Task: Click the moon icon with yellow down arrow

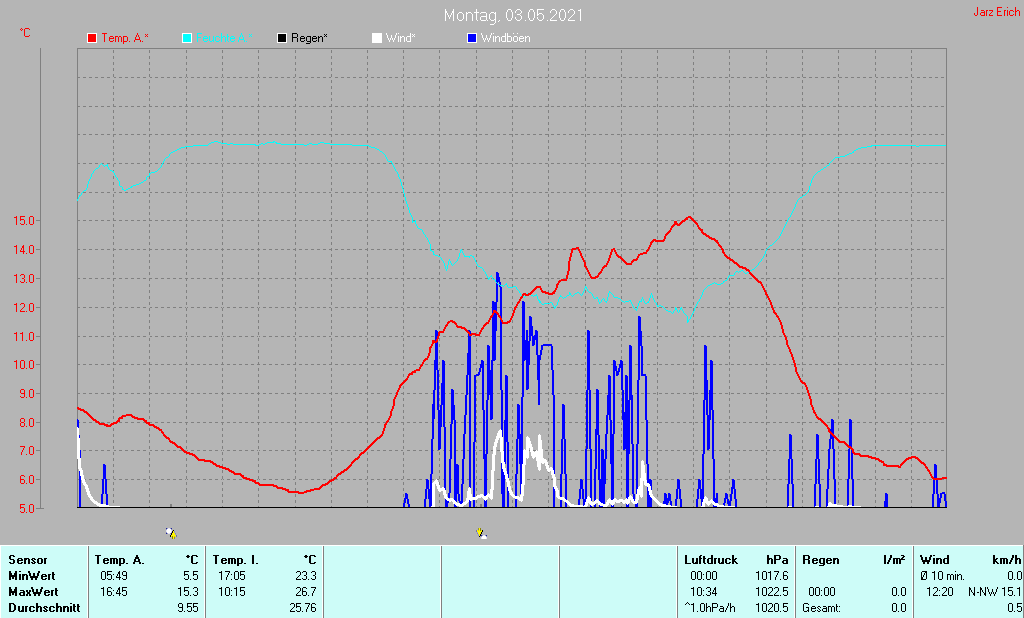Action: point(481,533)
